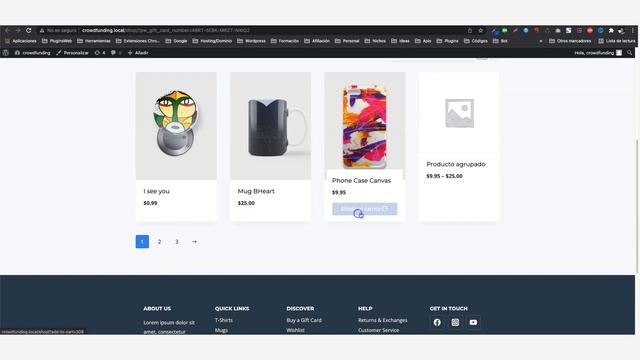The width and height of the screenshot is (640, 360).
Task: Open the Wordpress bookmarks folder
Action: (251, 41)
